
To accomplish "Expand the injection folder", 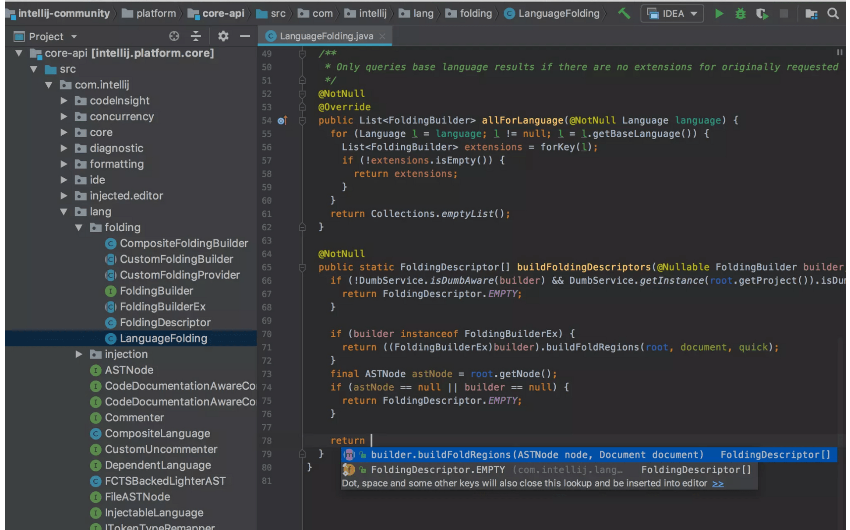I will coord(80,355).
